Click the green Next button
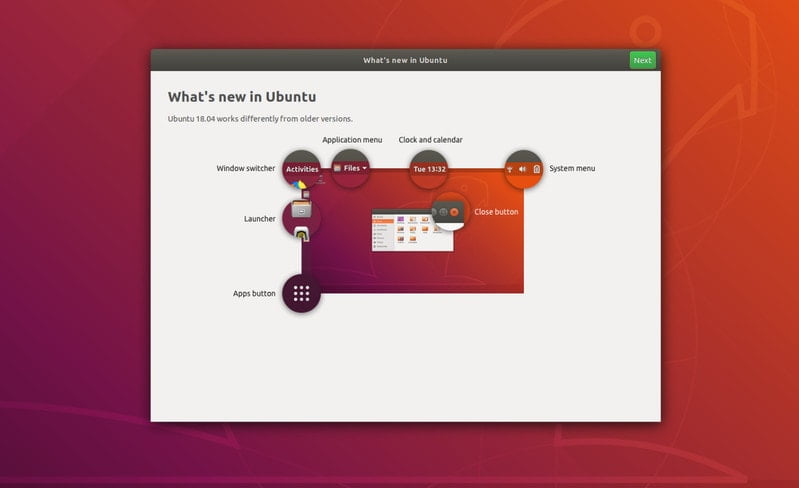The height and width of the screenshot is (488, 799). (x=642, y=60)
